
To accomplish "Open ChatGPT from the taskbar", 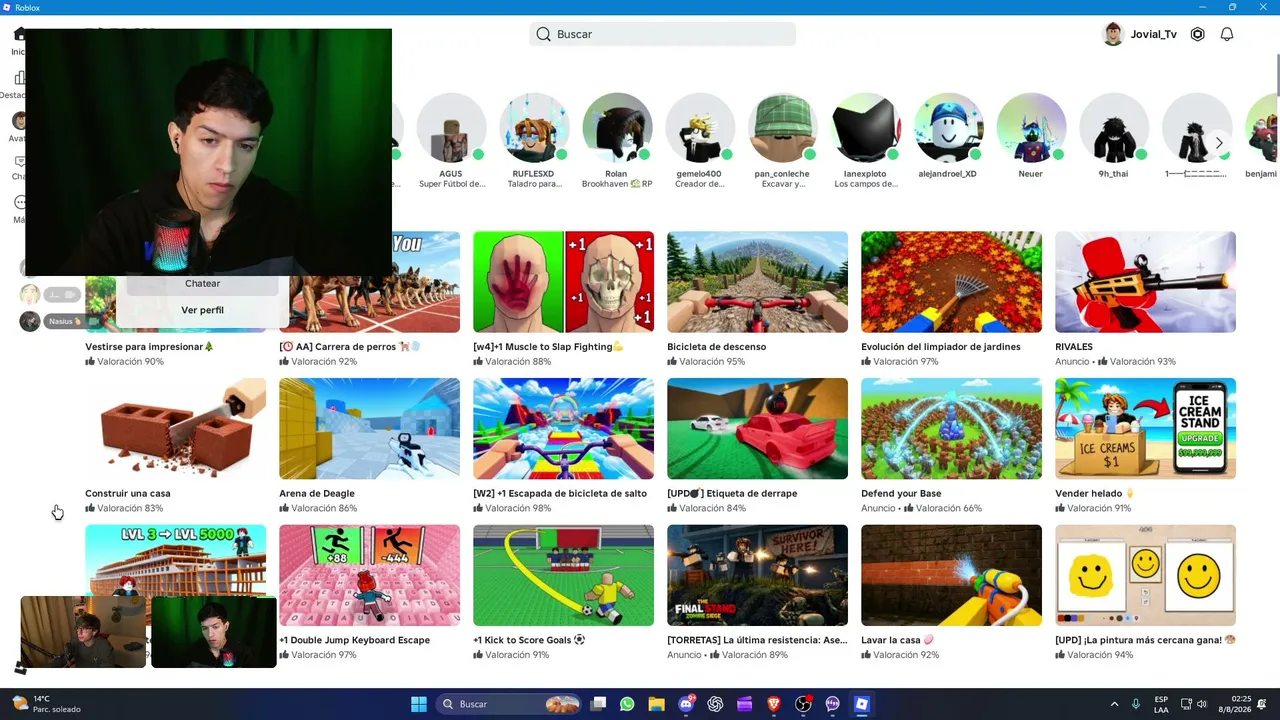I will click(x=715, y=704).
